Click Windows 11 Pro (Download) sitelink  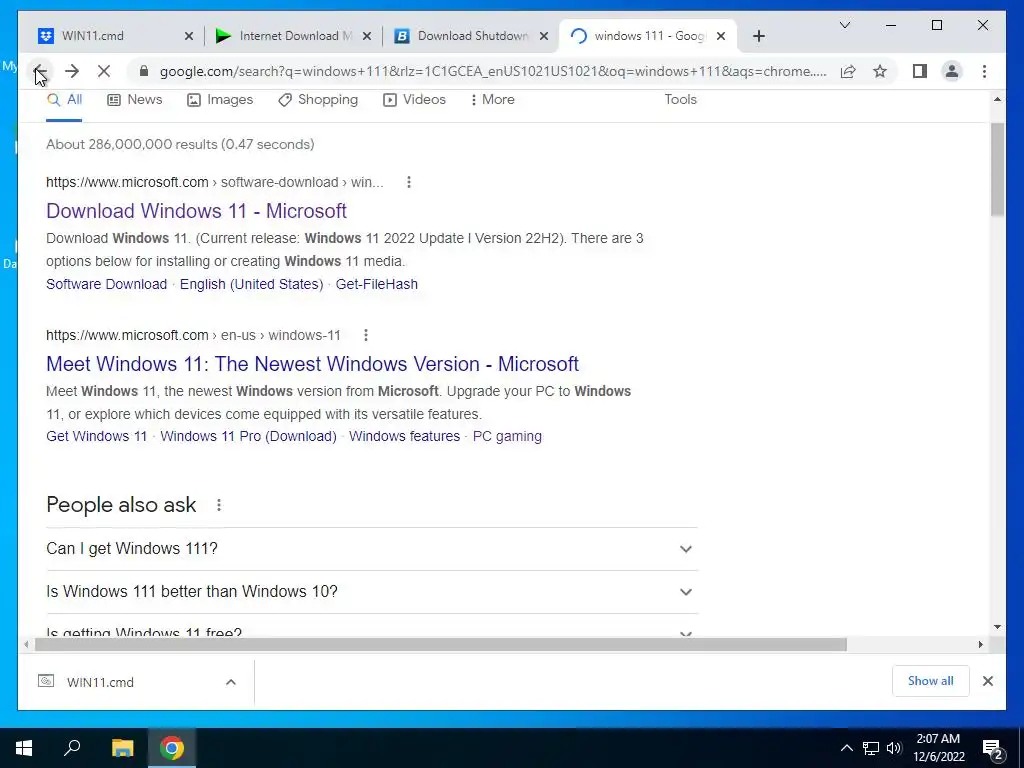[x=248, y=436]
